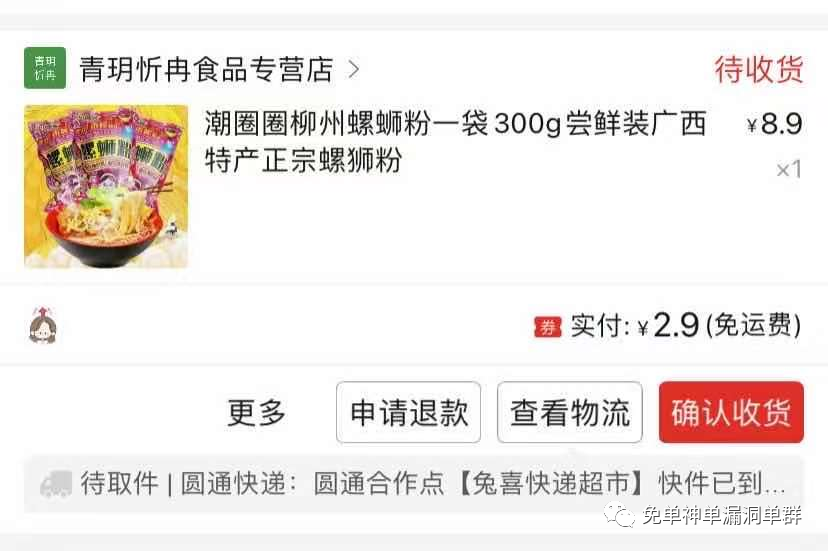The width and height of the screenshot is (828, 551).
Task: Open the 更多 options menu
Action: (257, 412)
